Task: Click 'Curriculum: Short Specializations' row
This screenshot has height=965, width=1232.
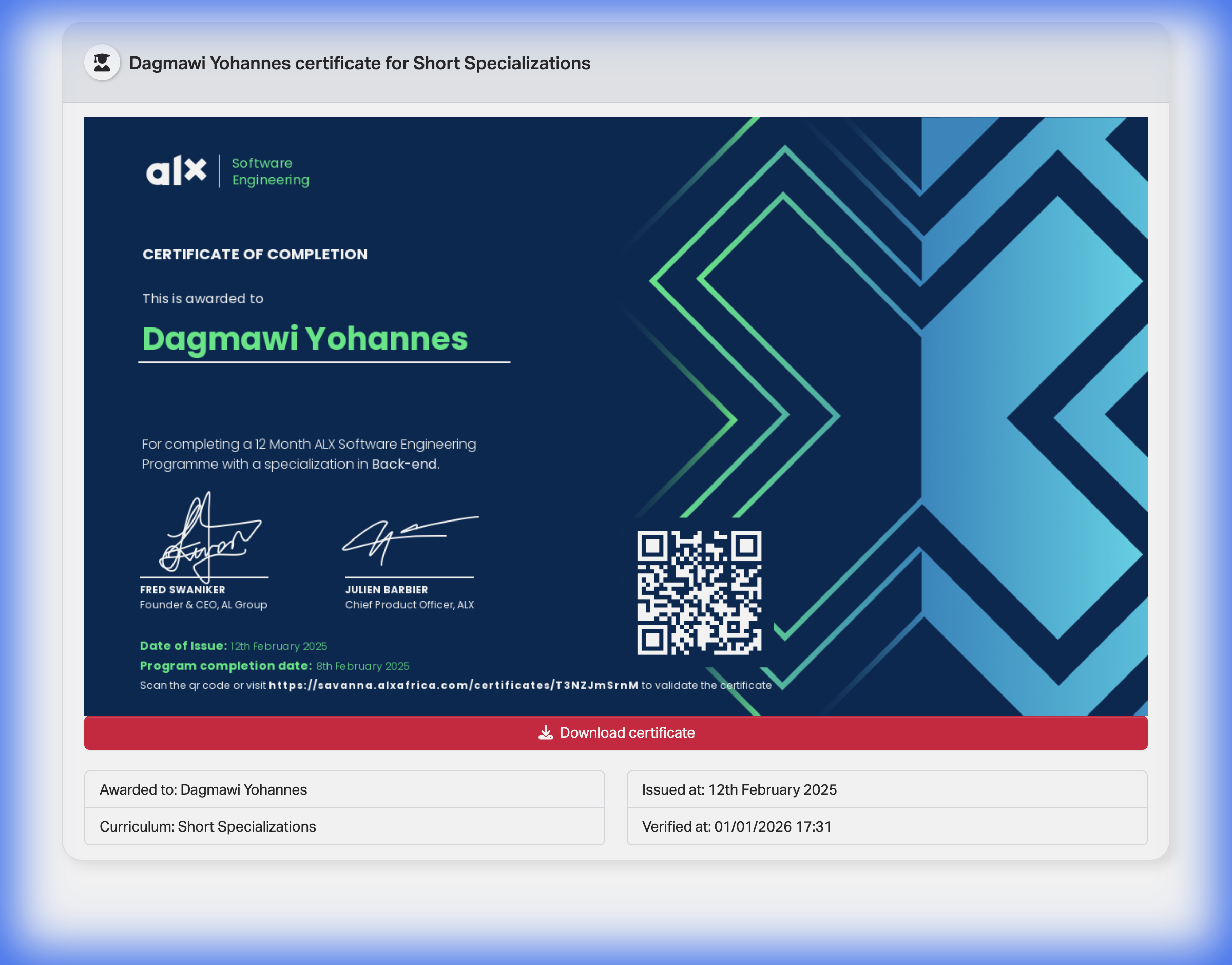Action: [344, 826]
